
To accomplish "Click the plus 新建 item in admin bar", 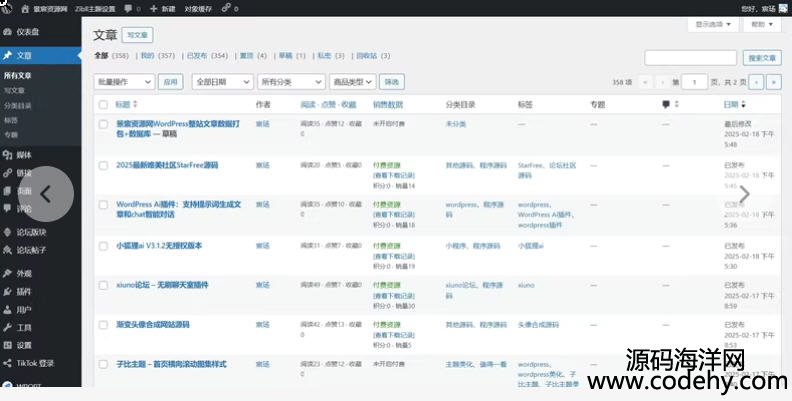I will pos(163,9).
